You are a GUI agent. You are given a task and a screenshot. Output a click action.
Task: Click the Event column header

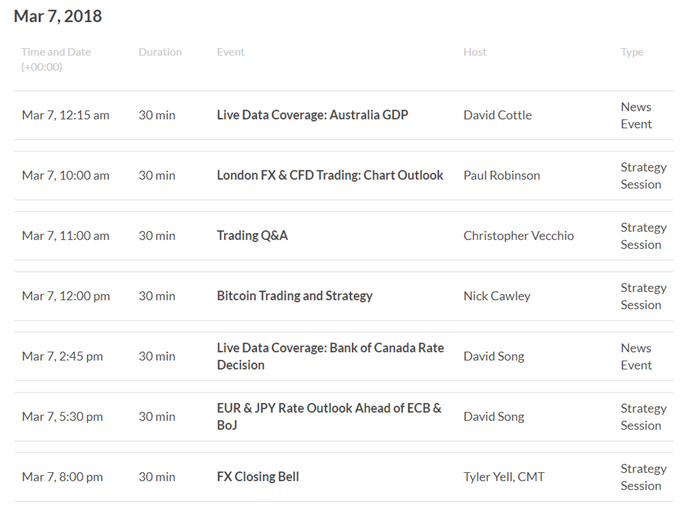231,52
